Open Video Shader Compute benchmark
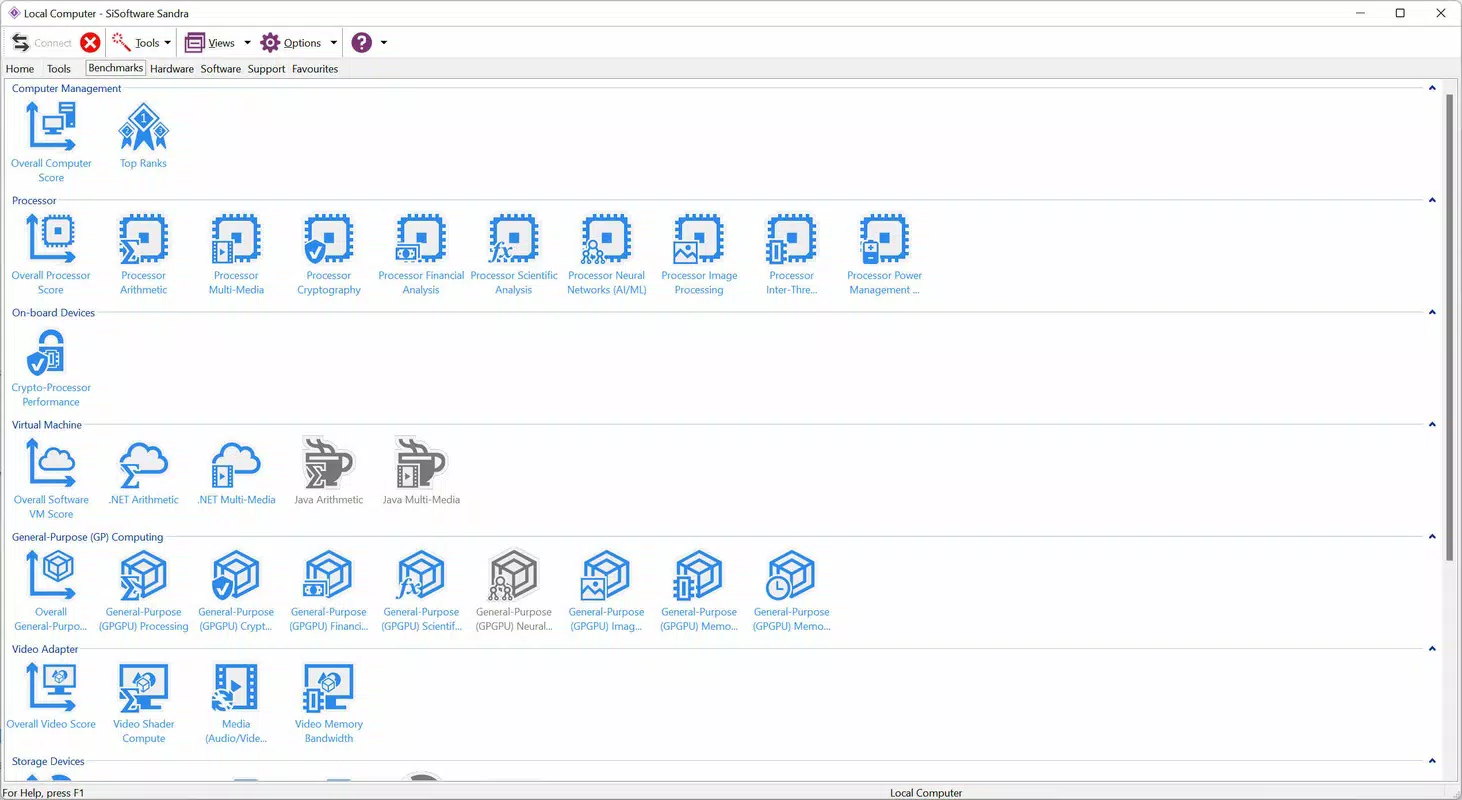The image size is (1462, 800). pyautogui.click(x=144, y=702)
